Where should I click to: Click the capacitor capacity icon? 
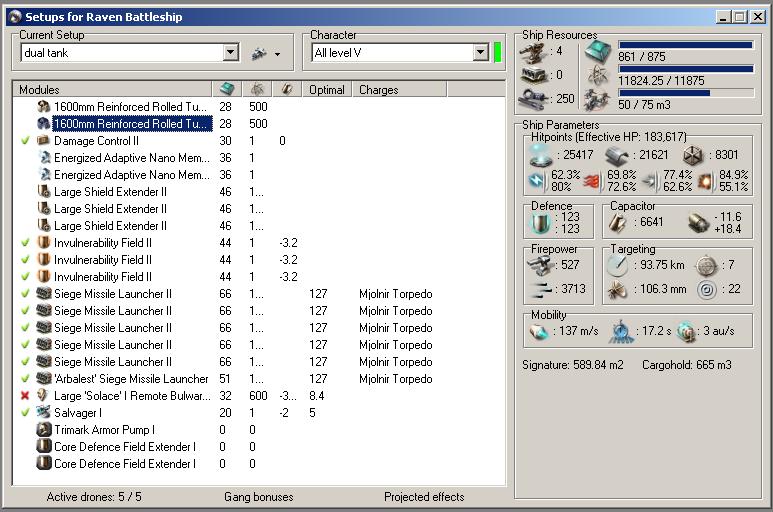[x=617, y=223]
